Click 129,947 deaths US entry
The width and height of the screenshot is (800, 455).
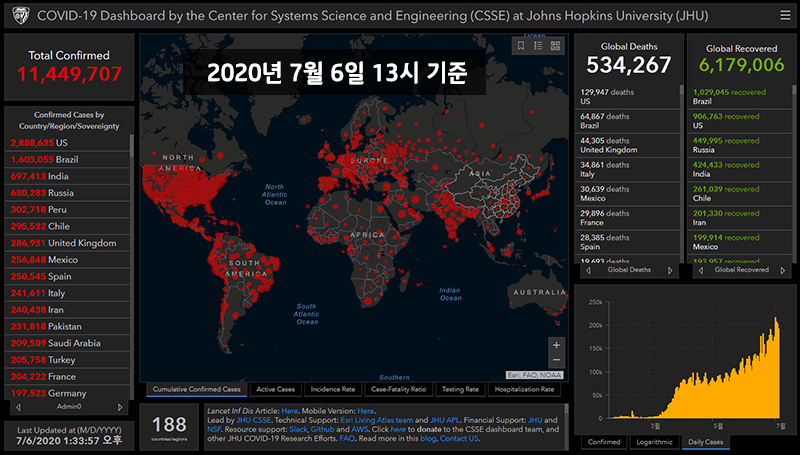[x=627, y=96]
